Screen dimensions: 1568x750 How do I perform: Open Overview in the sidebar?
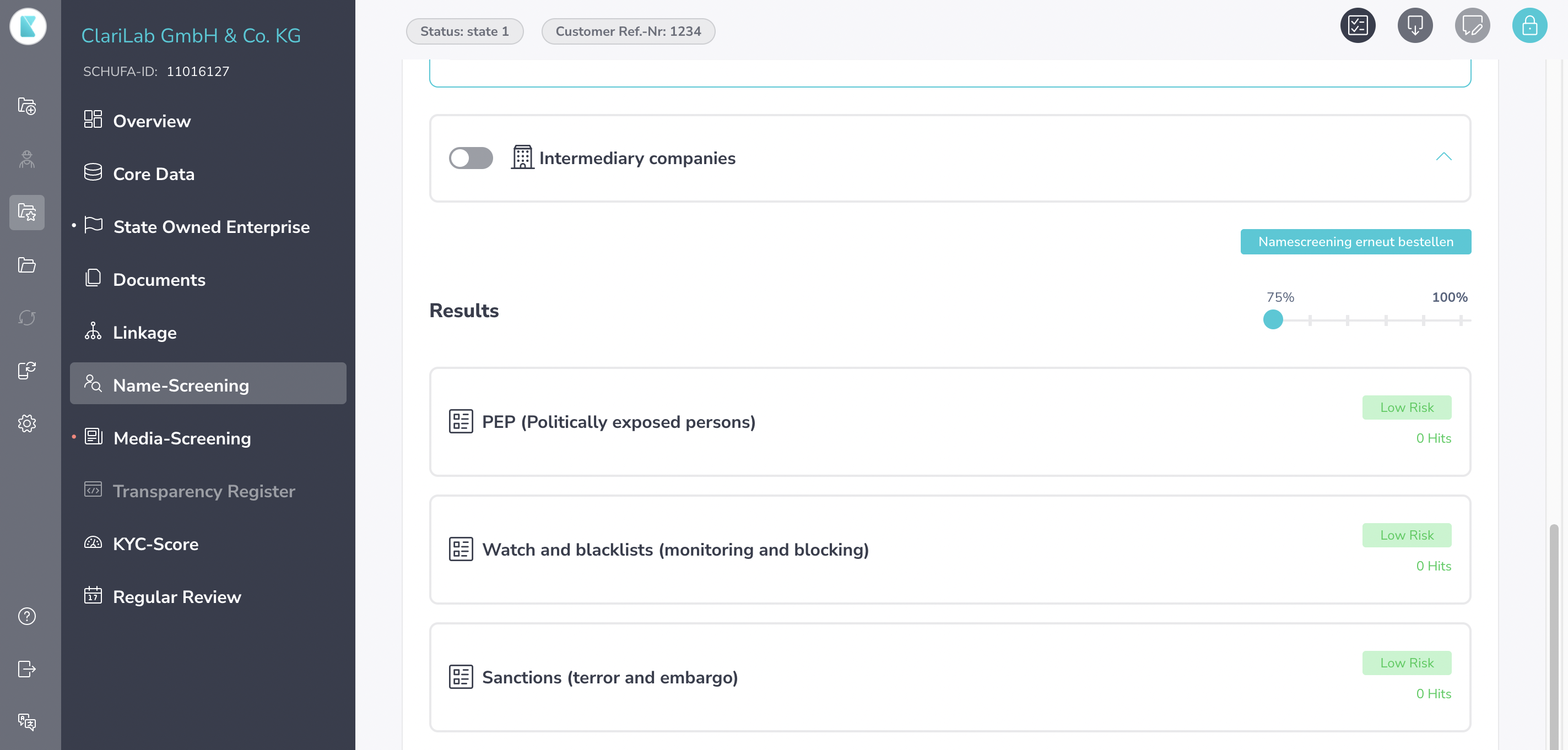click(x=208, y=121)
